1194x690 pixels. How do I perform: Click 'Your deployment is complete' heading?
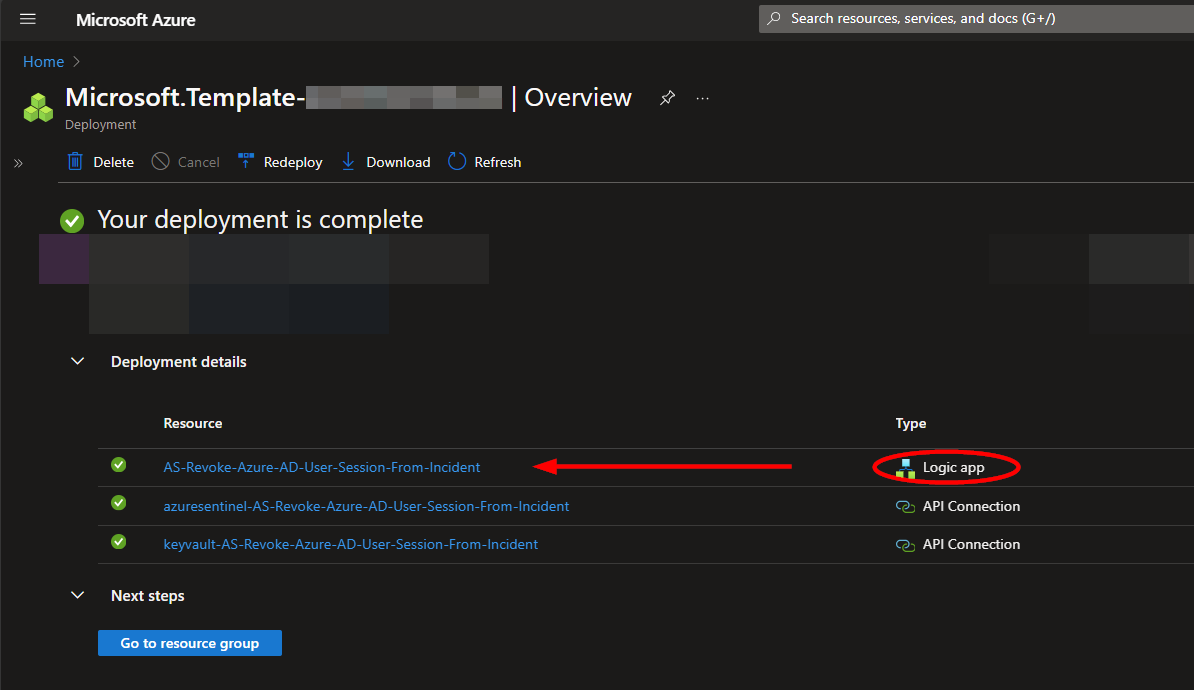pyautogui.click(x=260, y=220)
